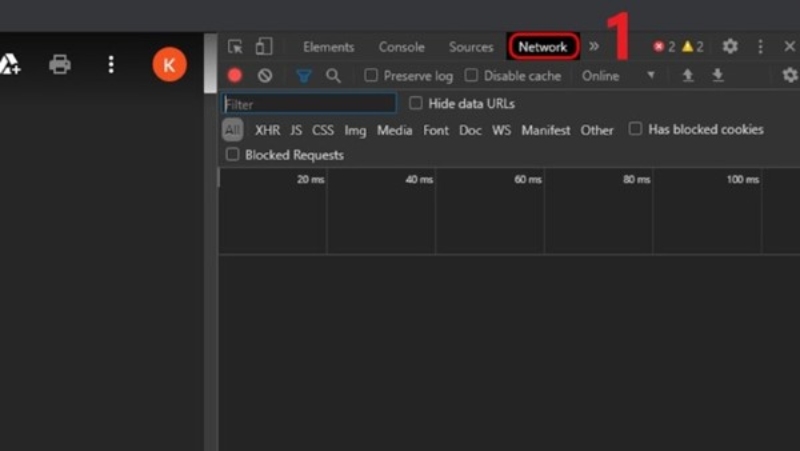Open network search magnifier icon
This screenshot has width=800, height=451.
333,76
